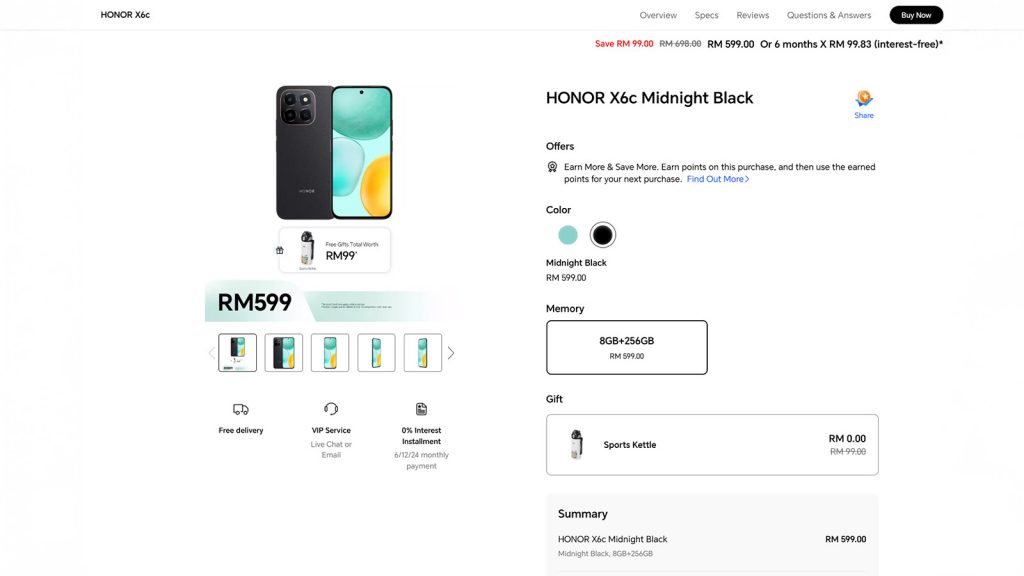This screenshot has height=576, width=1024.
Task: Go to the Overview tab
Action: tap(658, 15)
